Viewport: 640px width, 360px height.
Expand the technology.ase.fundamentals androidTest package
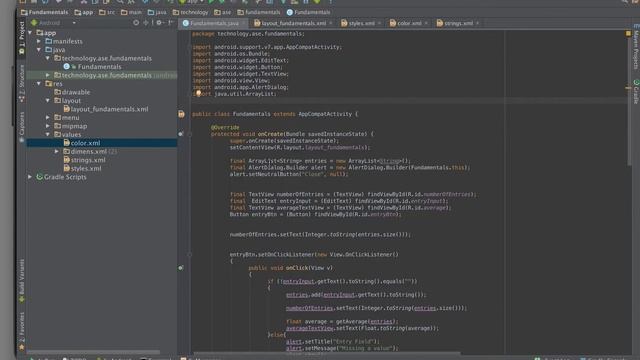[48, 75]
